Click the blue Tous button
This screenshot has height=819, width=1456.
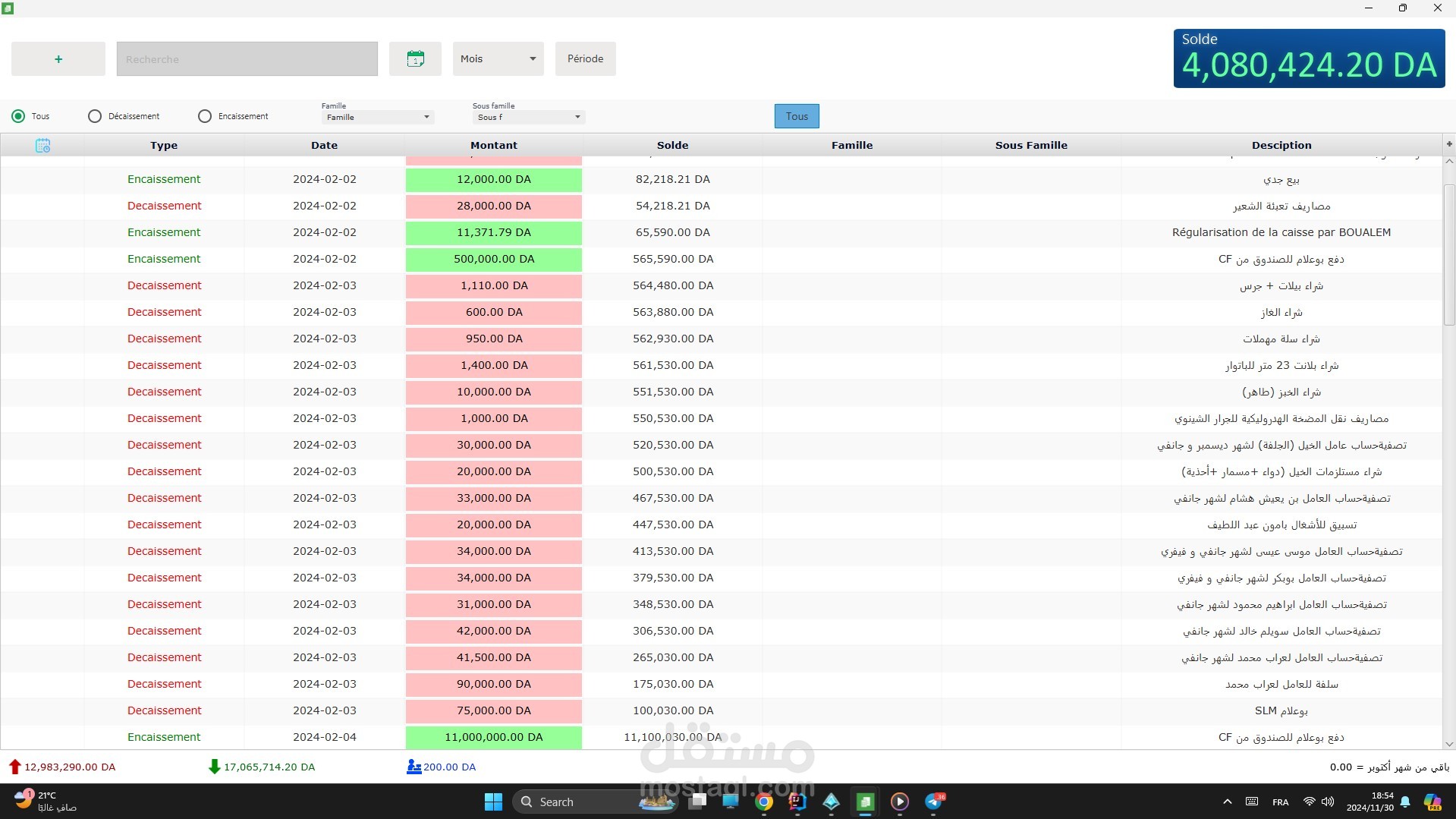[797, 116]
